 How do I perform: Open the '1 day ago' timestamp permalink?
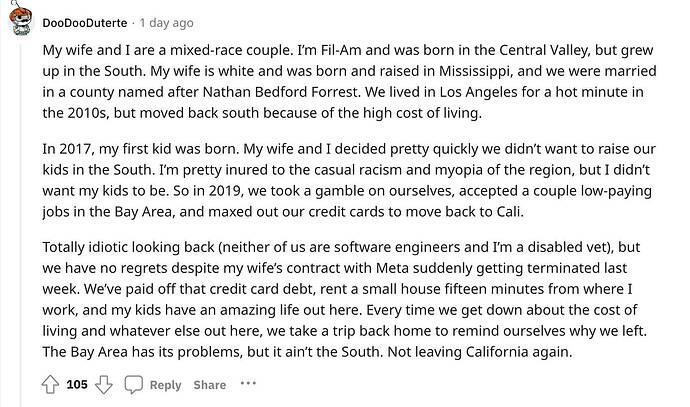167,23
